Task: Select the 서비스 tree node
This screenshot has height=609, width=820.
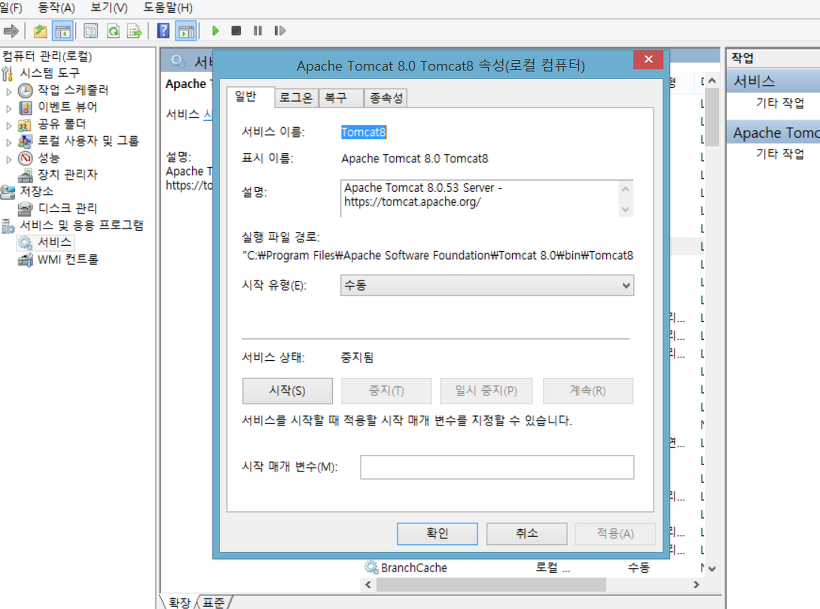Action: (54, 243)
